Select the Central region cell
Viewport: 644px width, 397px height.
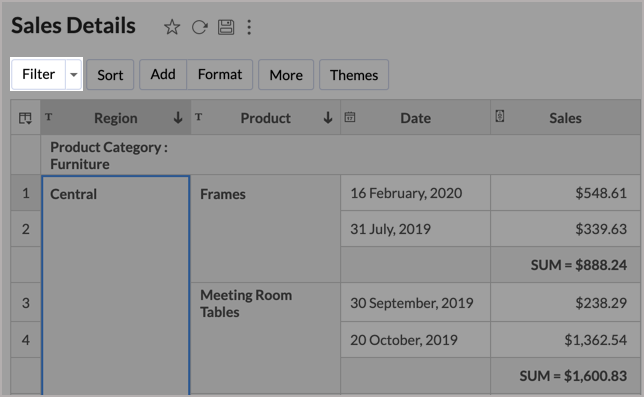[115, 285]
